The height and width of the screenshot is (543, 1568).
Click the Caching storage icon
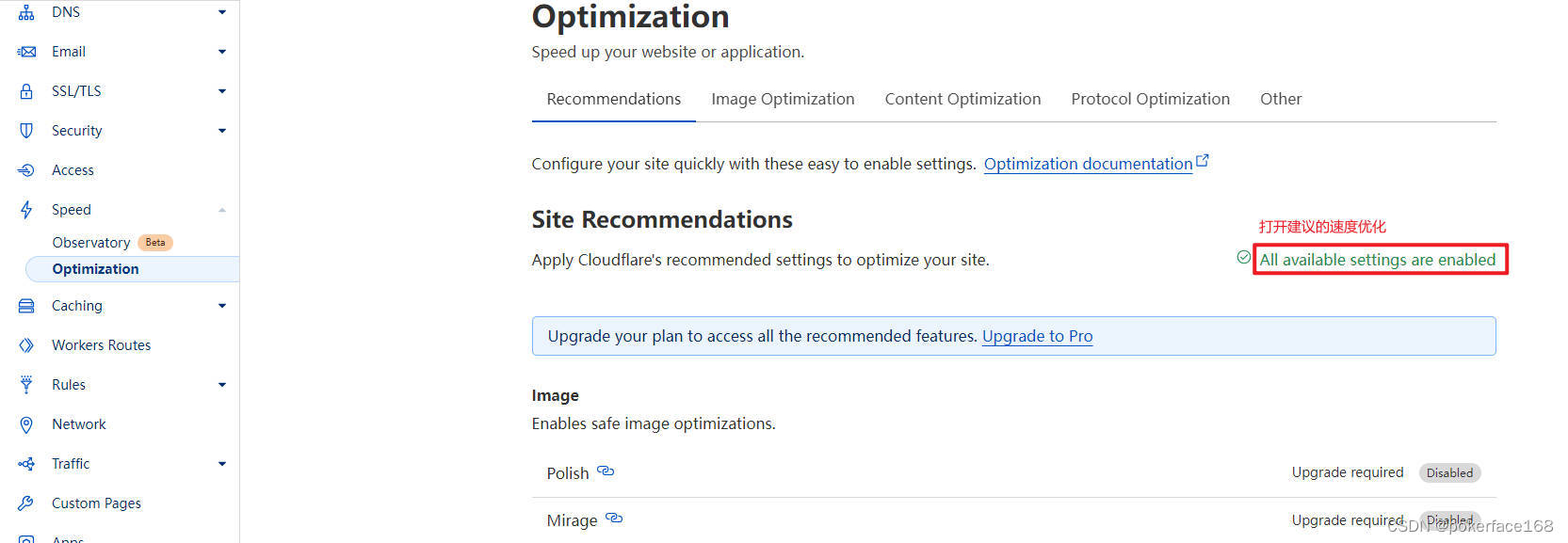click(x=26, y=306)
